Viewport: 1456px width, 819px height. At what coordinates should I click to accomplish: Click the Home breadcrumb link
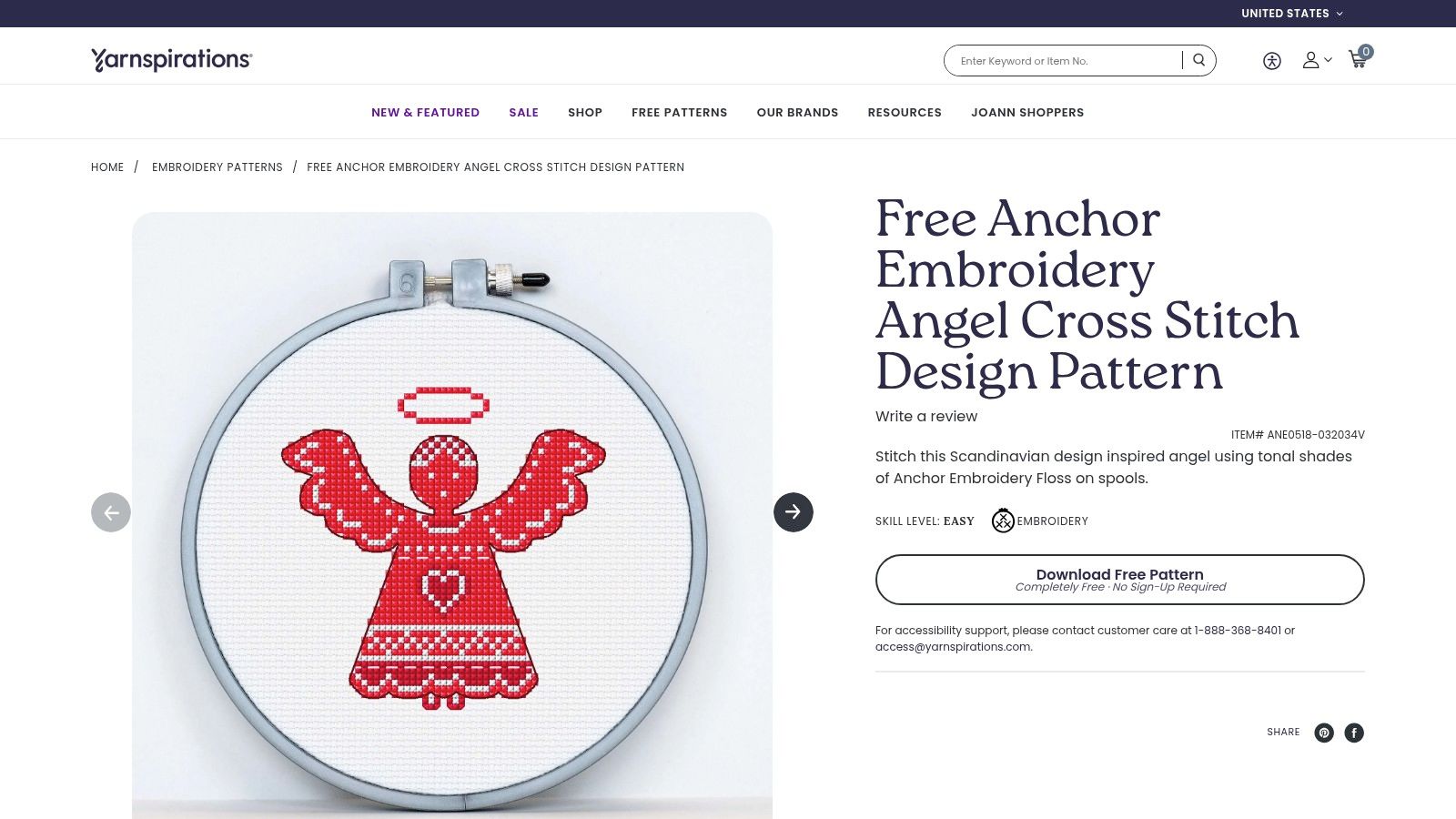pos(107,167)
